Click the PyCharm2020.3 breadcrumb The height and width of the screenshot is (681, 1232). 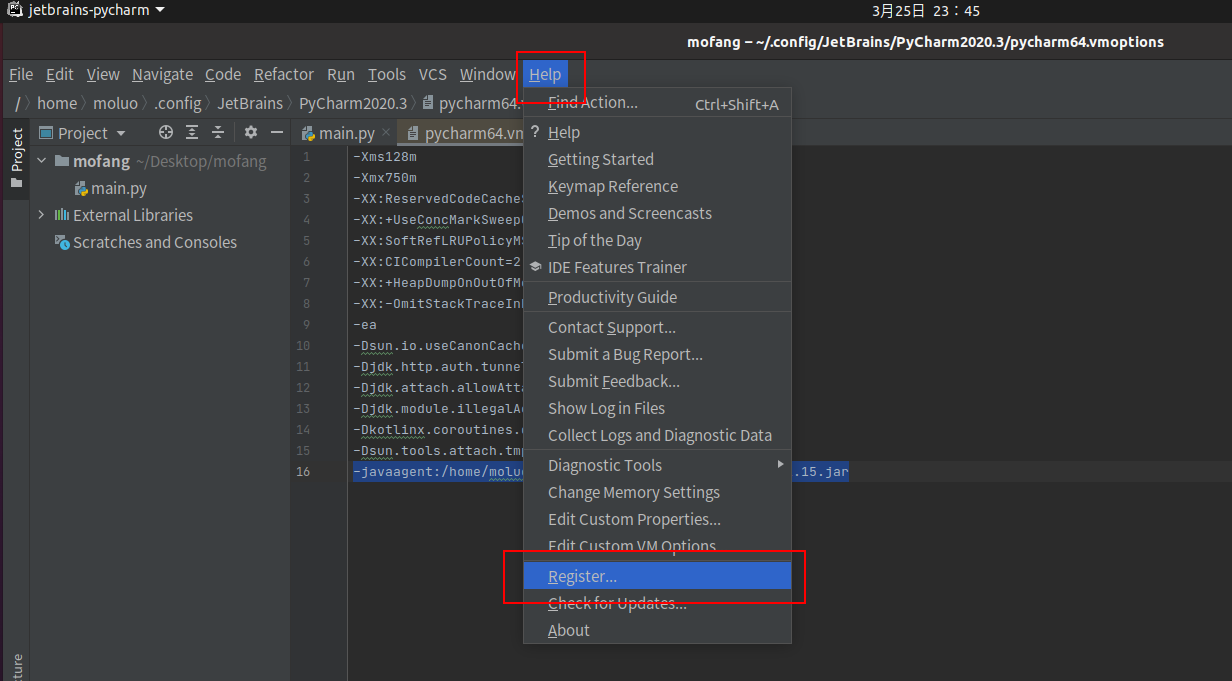click(x=353, y=103)
